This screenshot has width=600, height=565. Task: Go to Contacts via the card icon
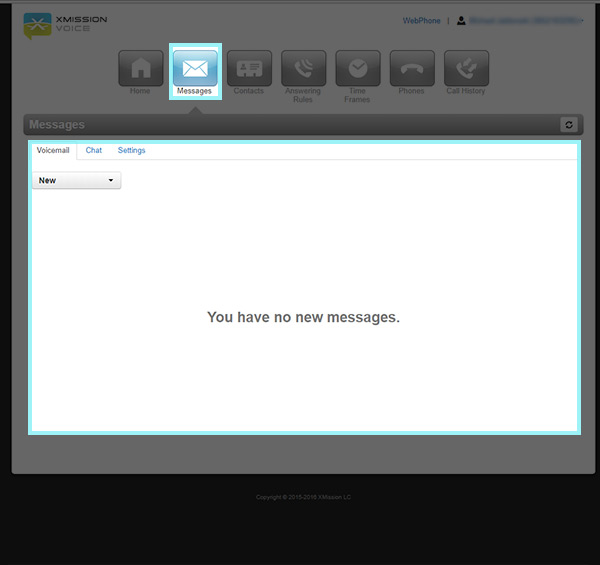coord(249,68)
